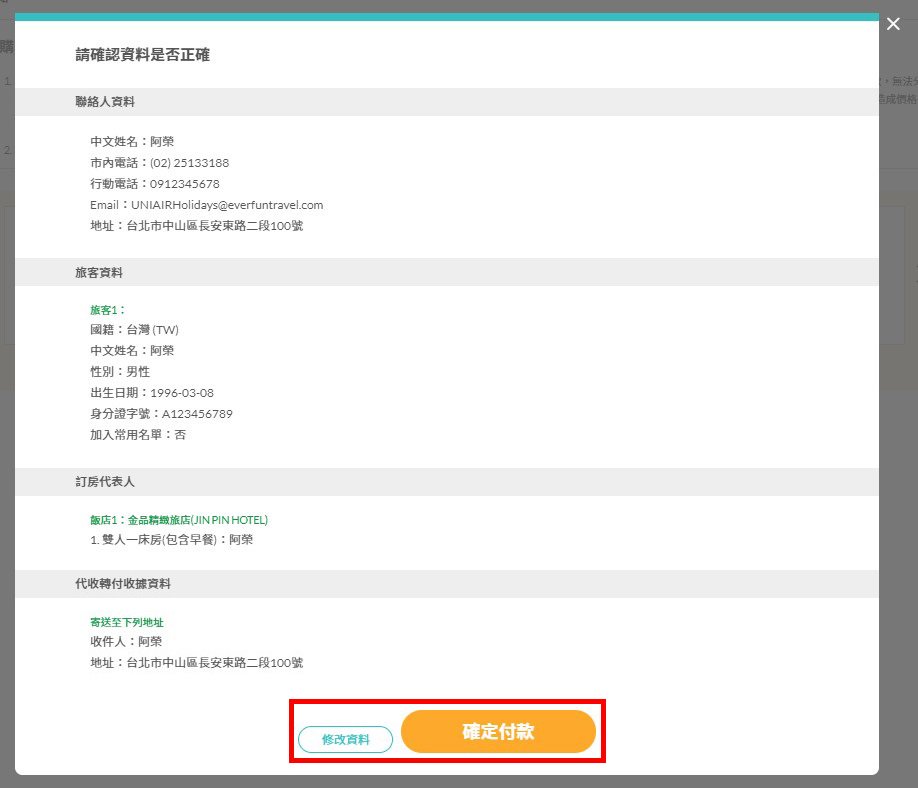Image resolution: width=918 pixels, height=788 pixels.
Task: Click the 請確認資料是否正確 dialog title
Action: [x=142, y=55]
